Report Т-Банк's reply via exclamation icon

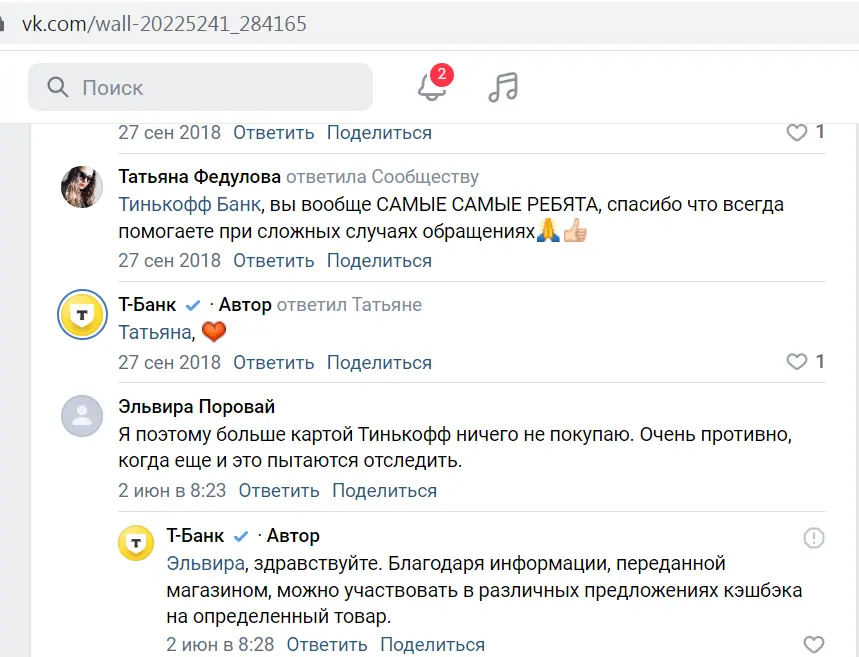(x=814, y=538)
